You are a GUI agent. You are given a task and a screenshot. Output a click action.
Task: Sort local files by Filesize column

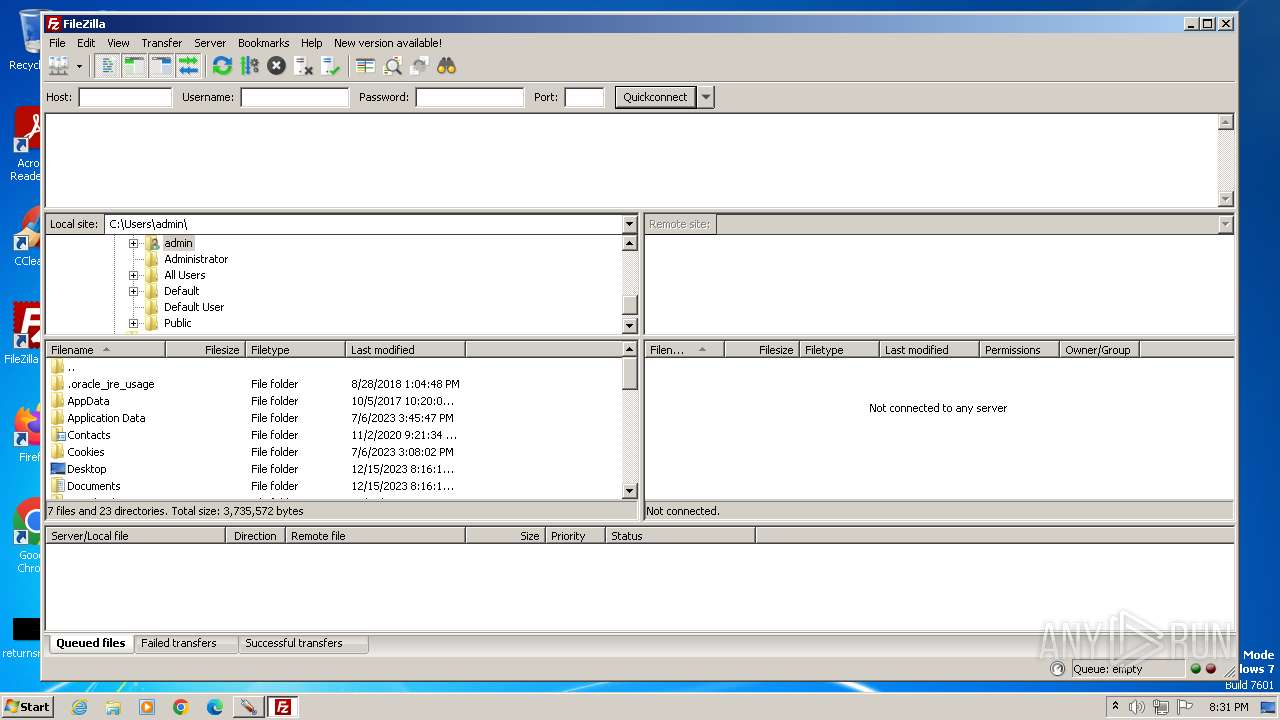tap(205, 350)
